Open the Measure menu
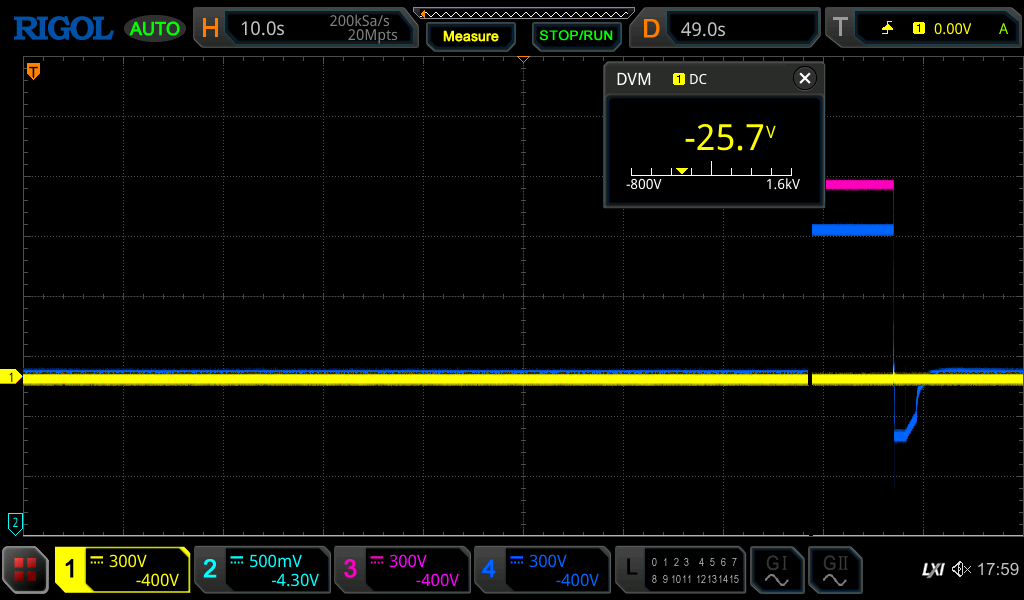Viewport: 1024px width, 600px height. [x=470, y=36]
